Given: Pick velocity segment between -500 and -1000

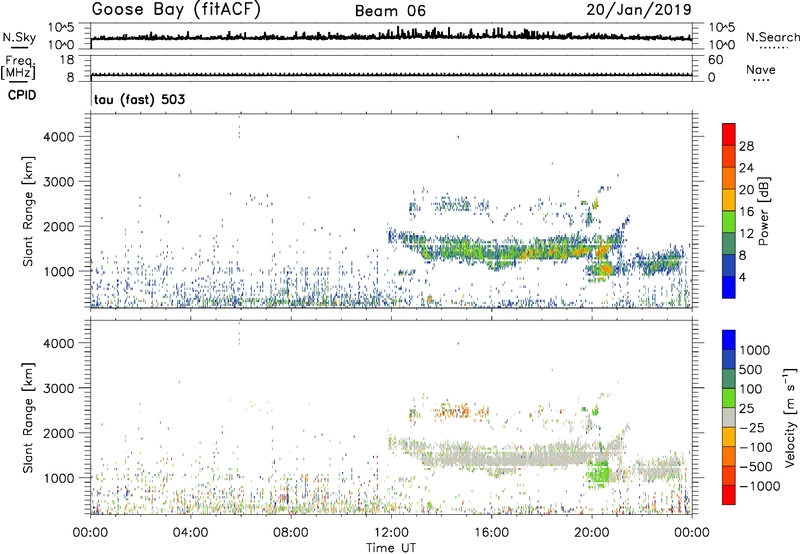Looking at the screenshot, I should [729, 475].
